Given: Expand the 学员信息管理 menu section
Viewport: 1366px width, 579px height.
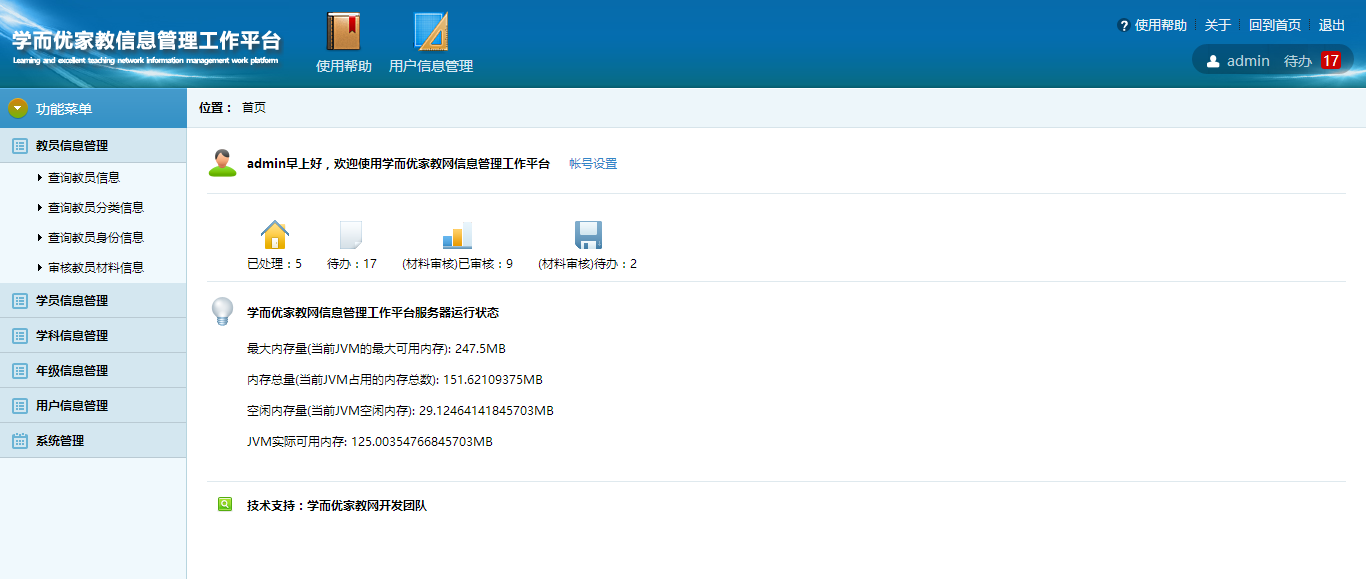Looking at the screenshot, I should coord(72,301).
